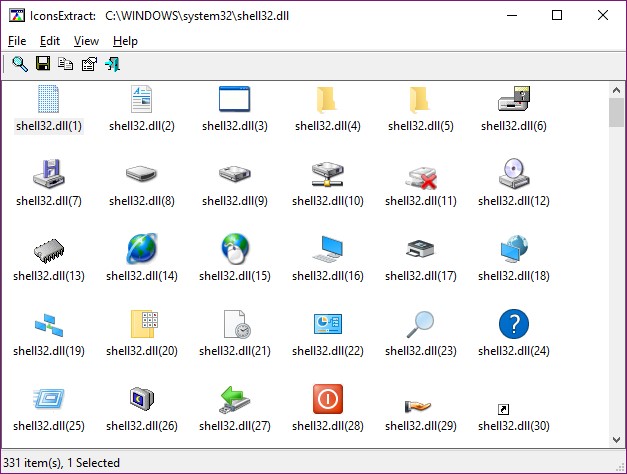Screen dimensions: 627x474
Task: Select the programs folder icon shell32.dll(20)
Action: (x=144, y=324)
